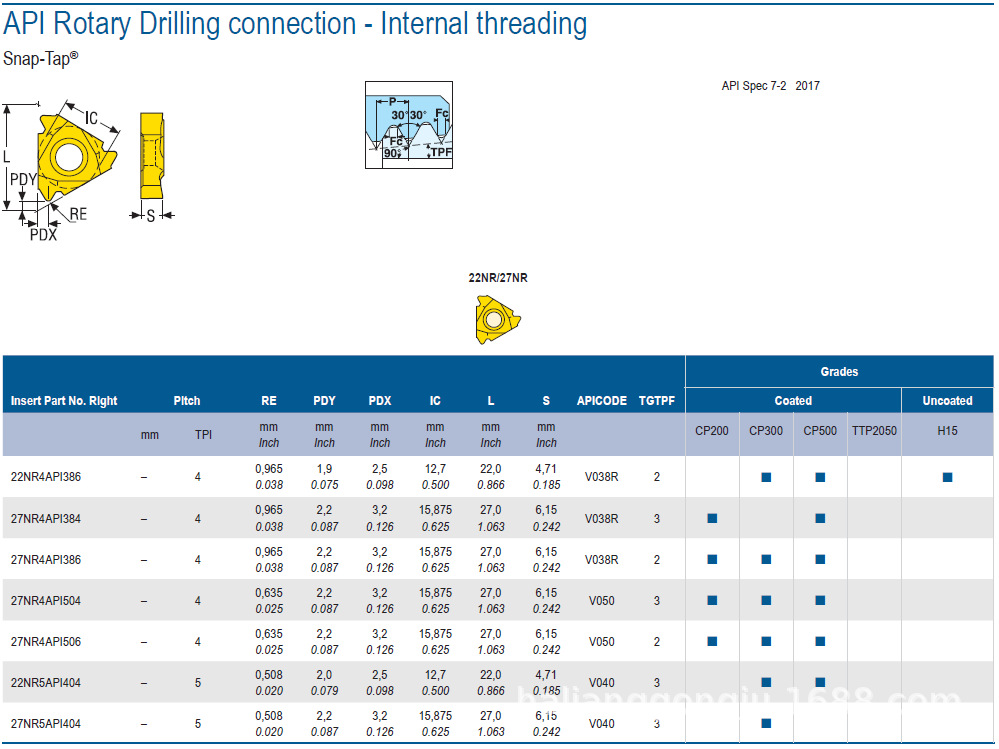Click the 2,0 PDY value for 22NR5API404
The width and height of the screenshot is (999, 749).
[324, 674]
